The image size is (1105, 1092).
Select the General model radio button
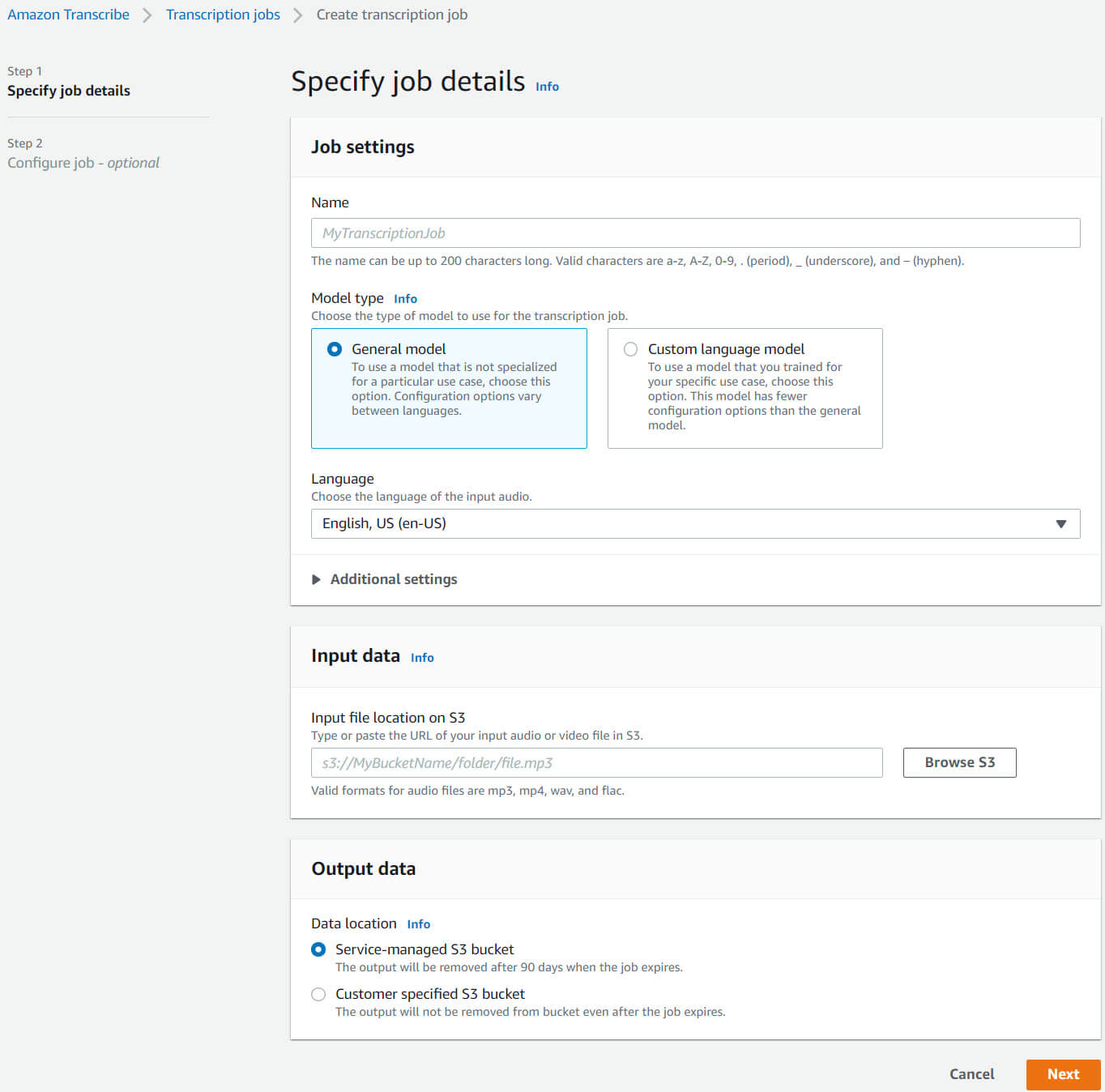335,349
